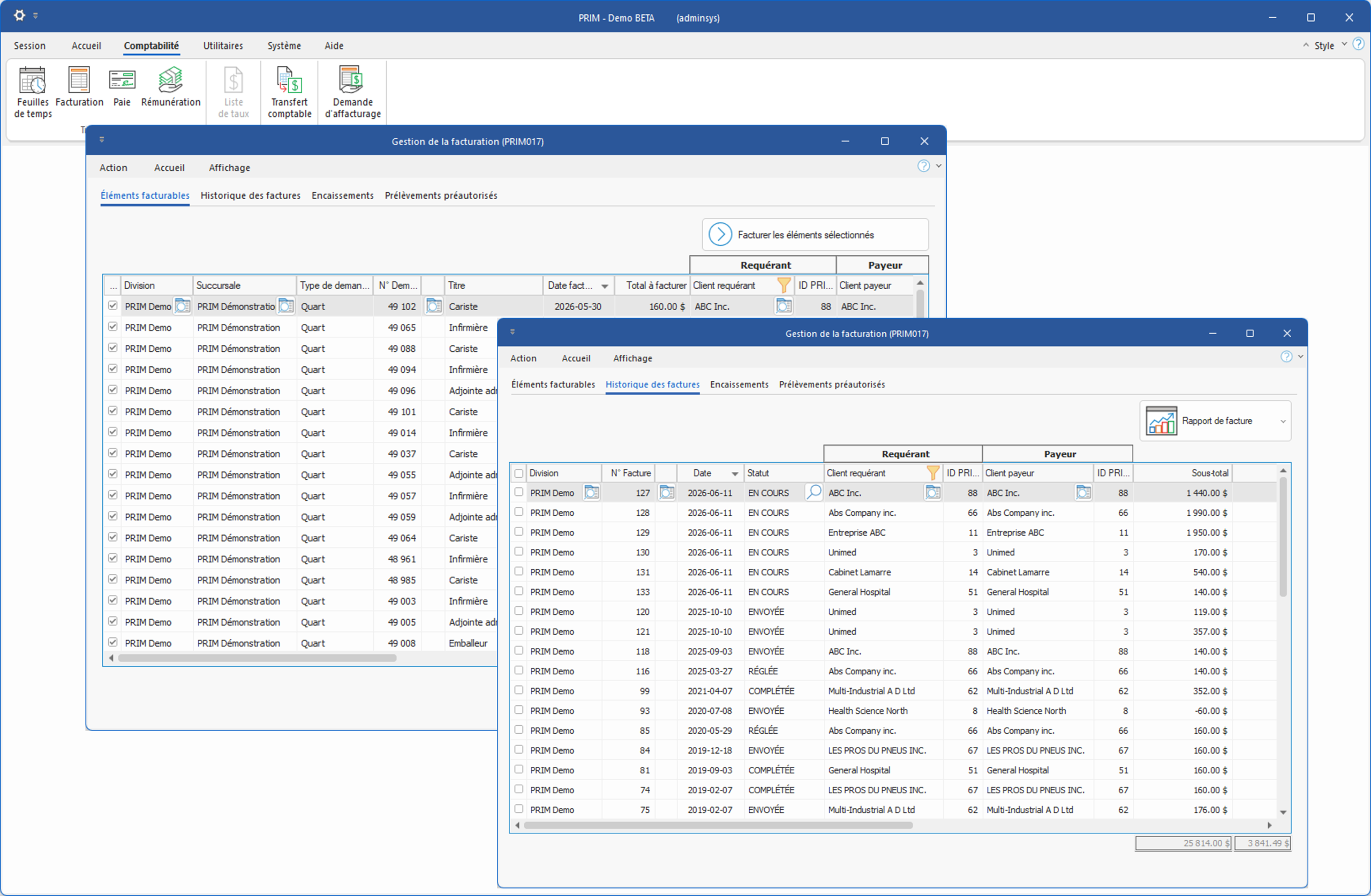This screenshot has width=1371, height=896.
Task: Select invoice 120 checkbox
Action: click(518, 611)
